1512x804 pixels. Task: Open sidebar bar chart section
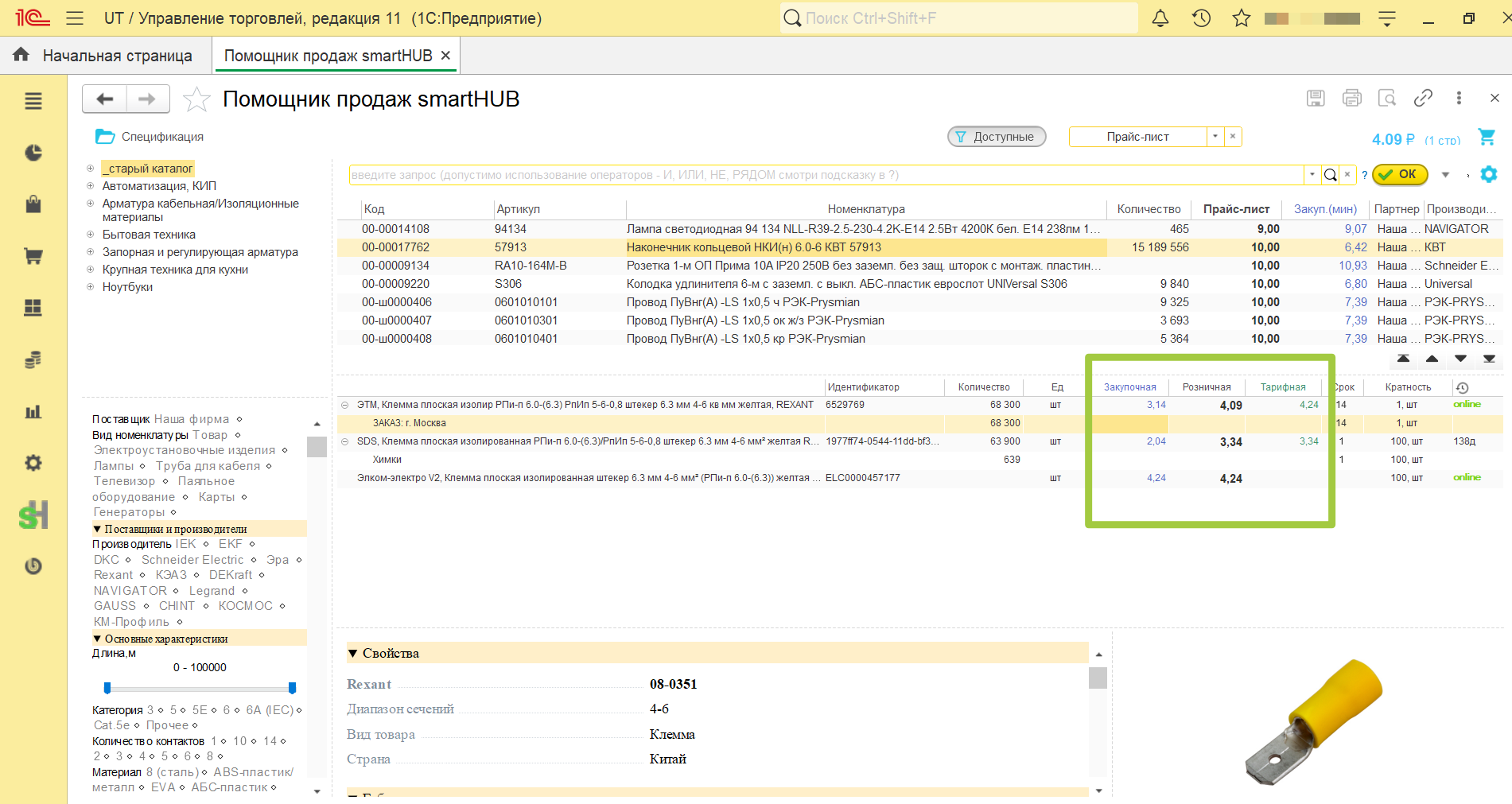[x=33, y=411]
